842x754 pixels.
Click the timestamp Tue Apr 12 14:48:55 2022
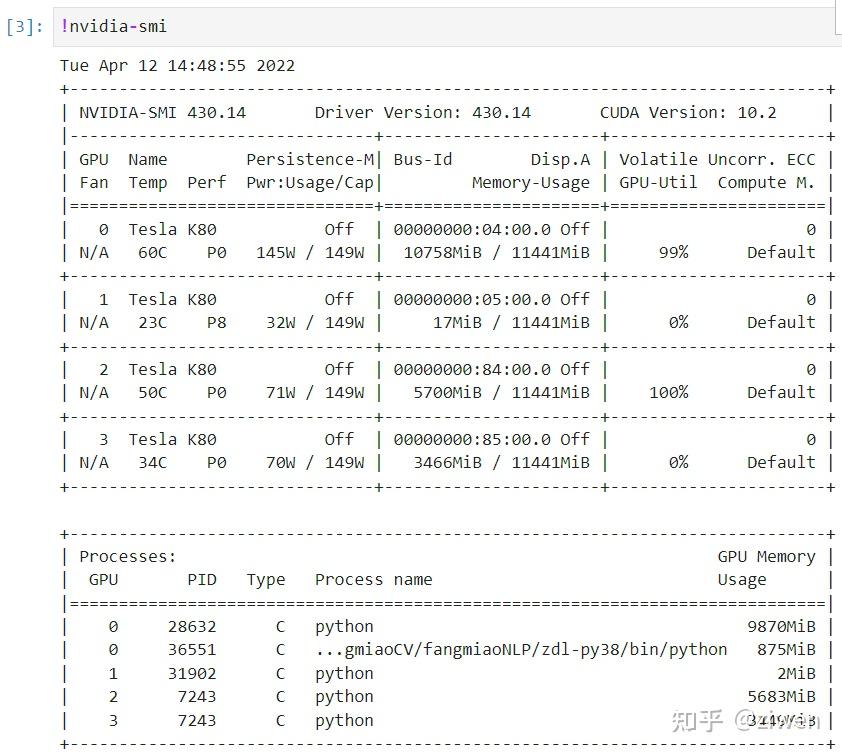(x=177, y=66)
